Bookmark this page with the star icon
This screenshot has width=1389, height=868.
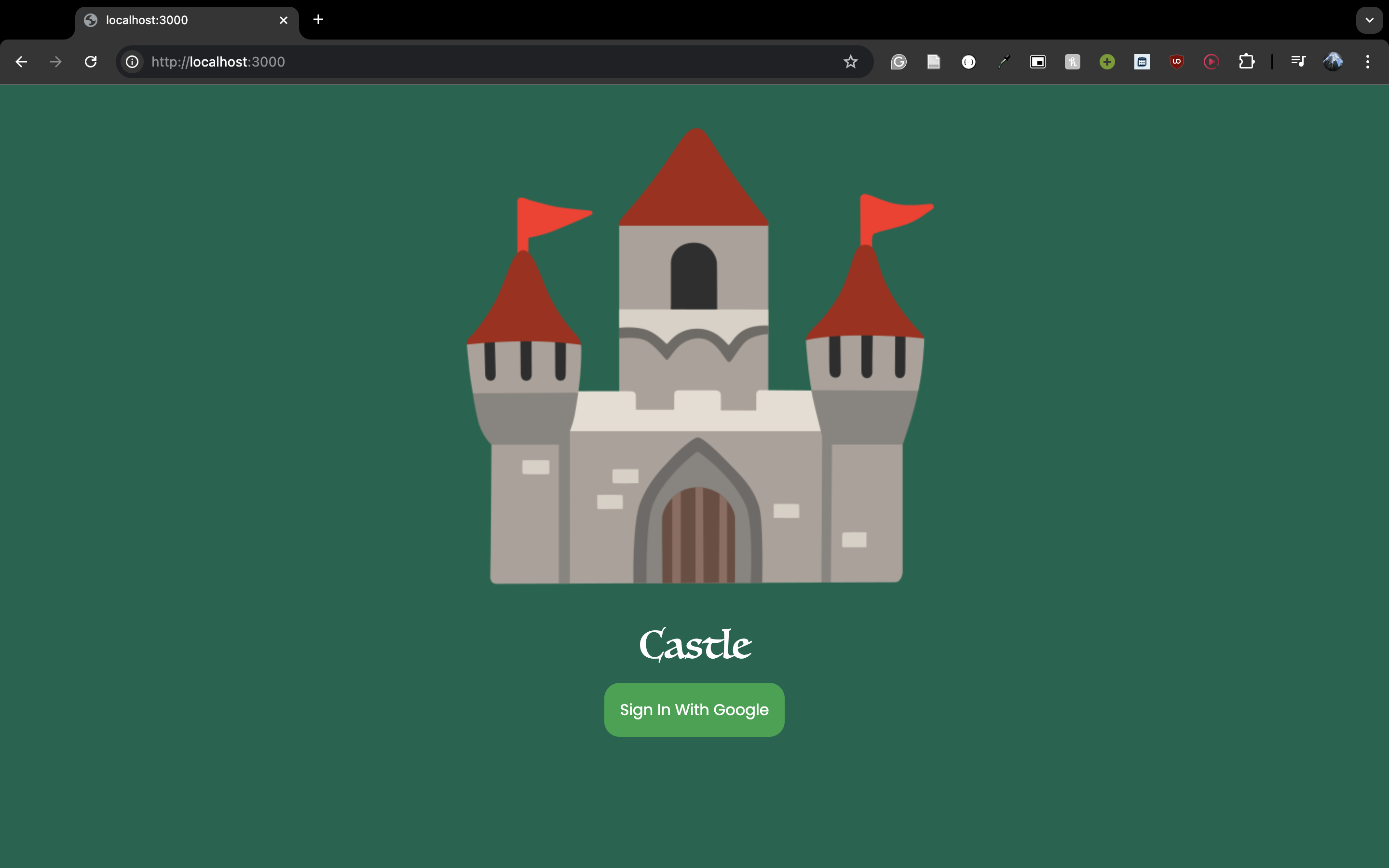point(850,62)
